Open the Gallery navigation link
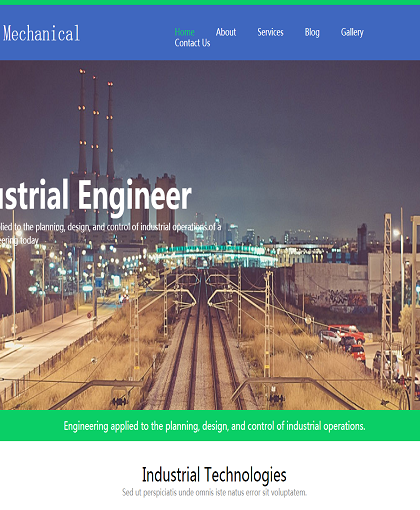The height and width of the screenshot is (510, 420). pyautogui.click(x=352, y=32)
